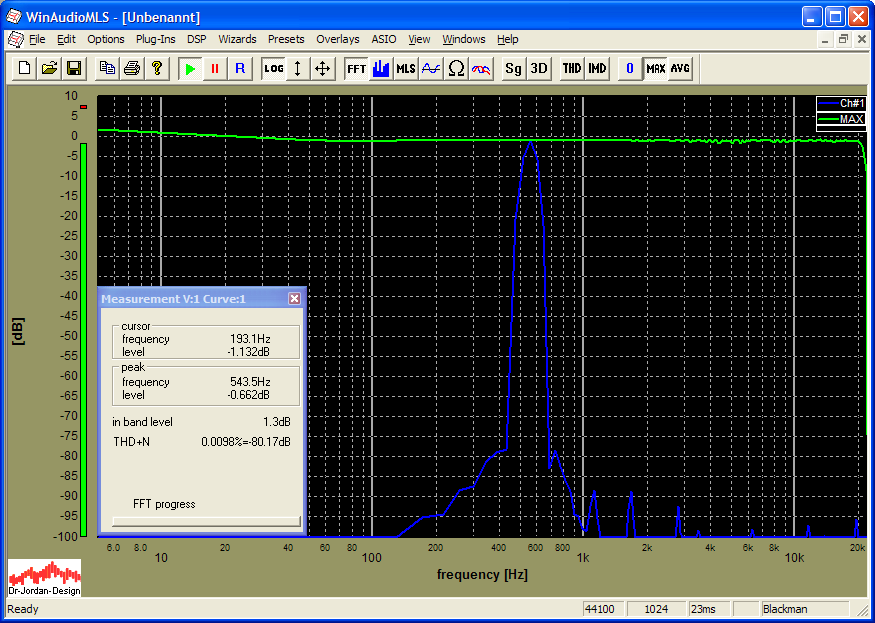875x623 pixels.
Task: Switch to MLS measurement mode
Action: (x=406, y=68)
